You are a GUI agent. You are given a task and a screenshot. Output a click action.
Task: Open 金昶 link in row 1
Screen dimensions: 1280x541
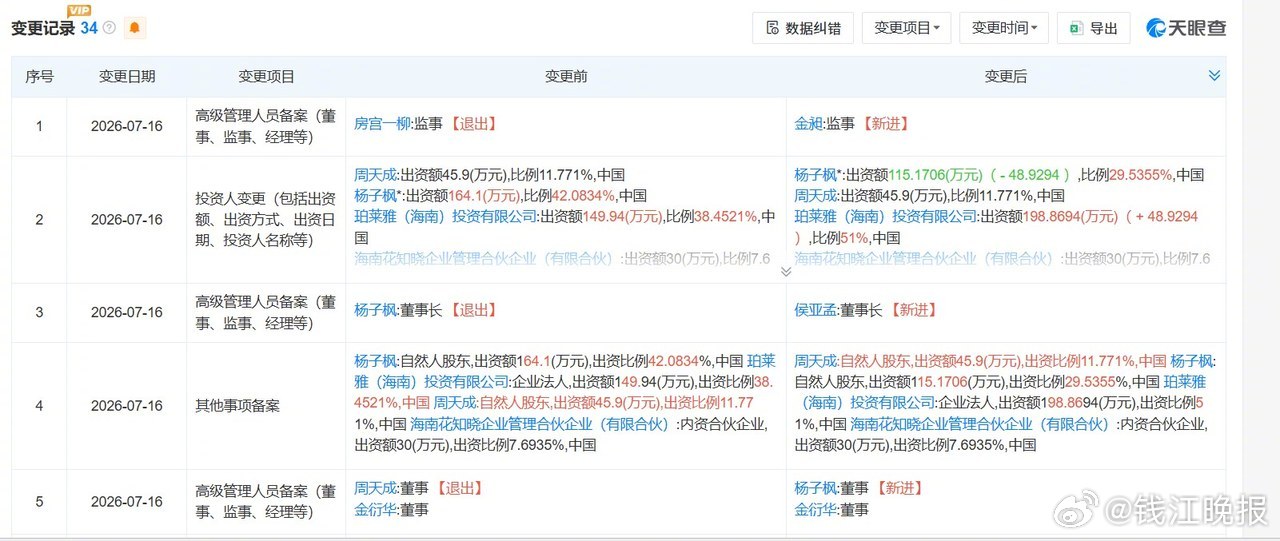(809, 124)
